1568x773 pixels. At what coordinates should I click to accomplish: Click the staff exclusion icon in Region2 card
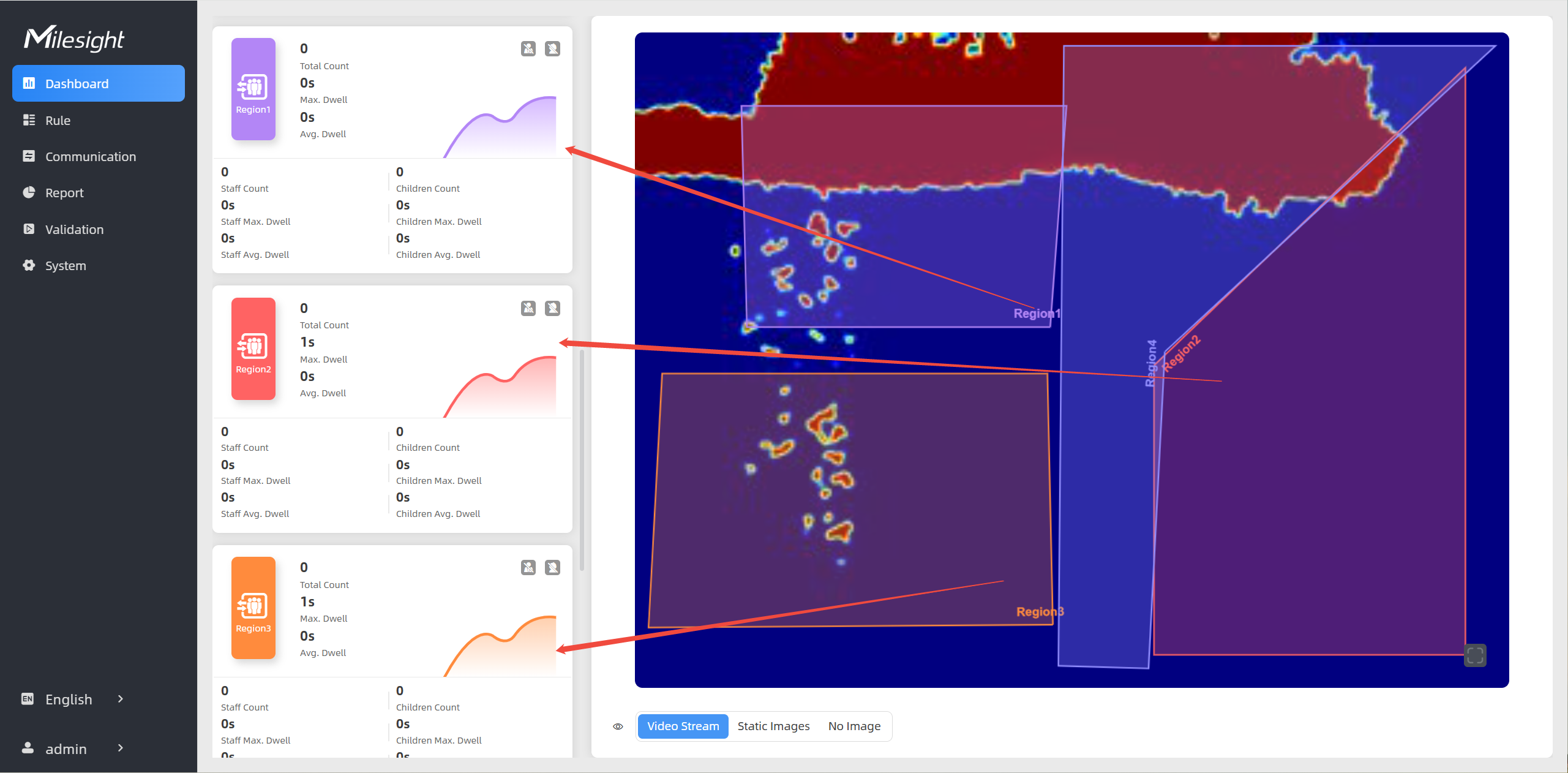(528, 308)
